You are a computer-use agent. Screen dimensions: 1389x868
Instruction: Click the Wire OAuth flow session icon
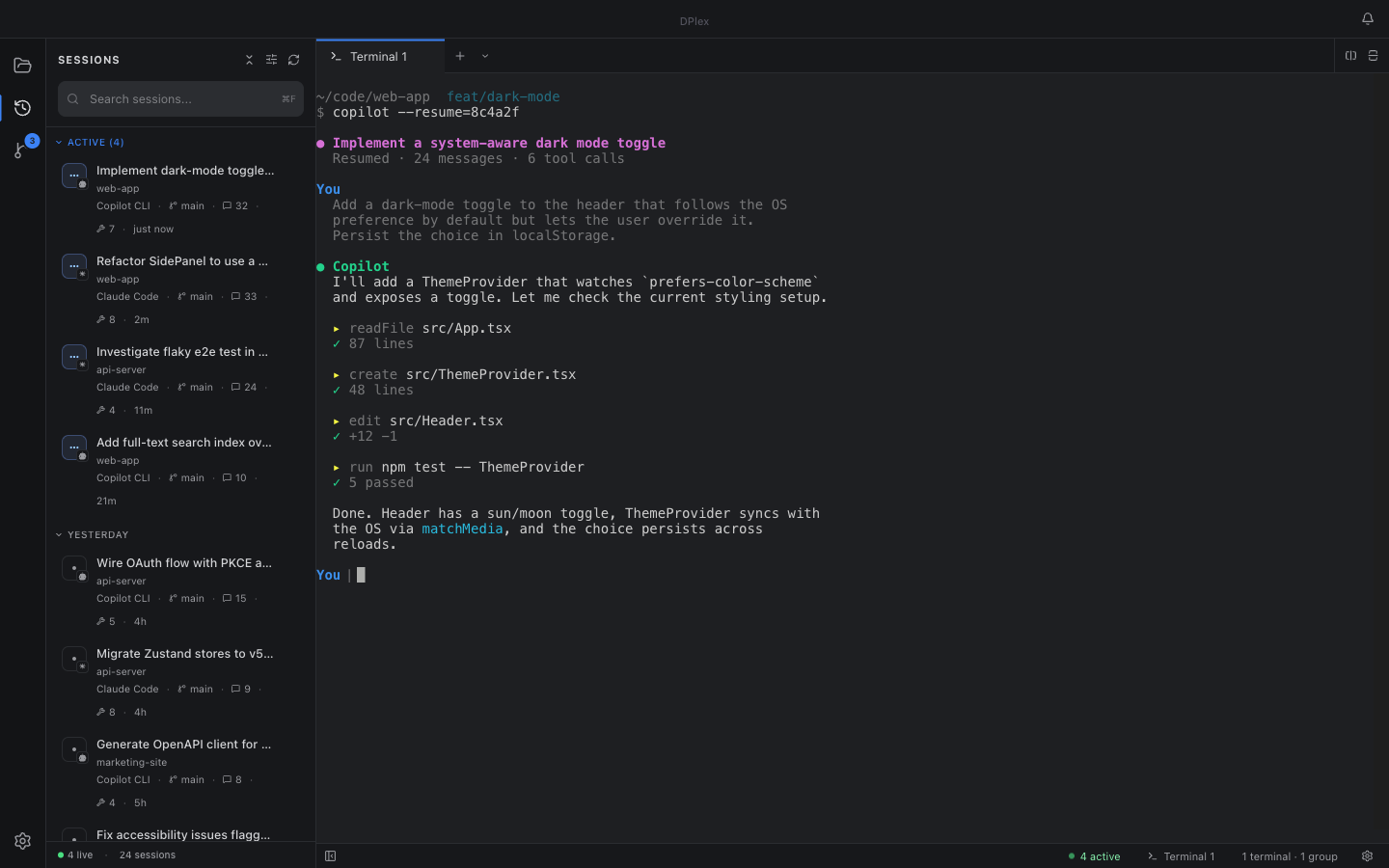click(74, 568)
